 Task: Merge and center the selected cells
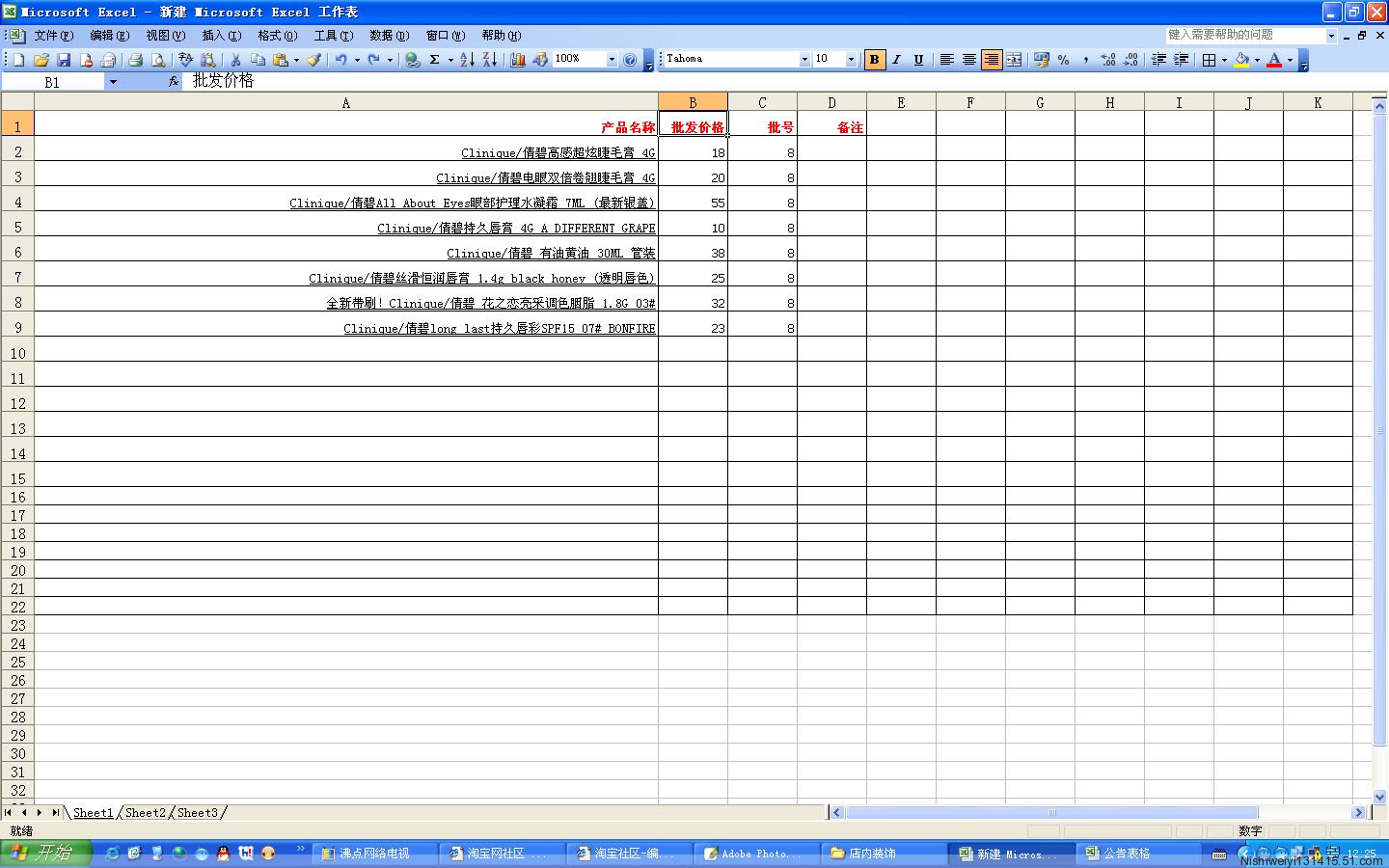(1014, 60)
